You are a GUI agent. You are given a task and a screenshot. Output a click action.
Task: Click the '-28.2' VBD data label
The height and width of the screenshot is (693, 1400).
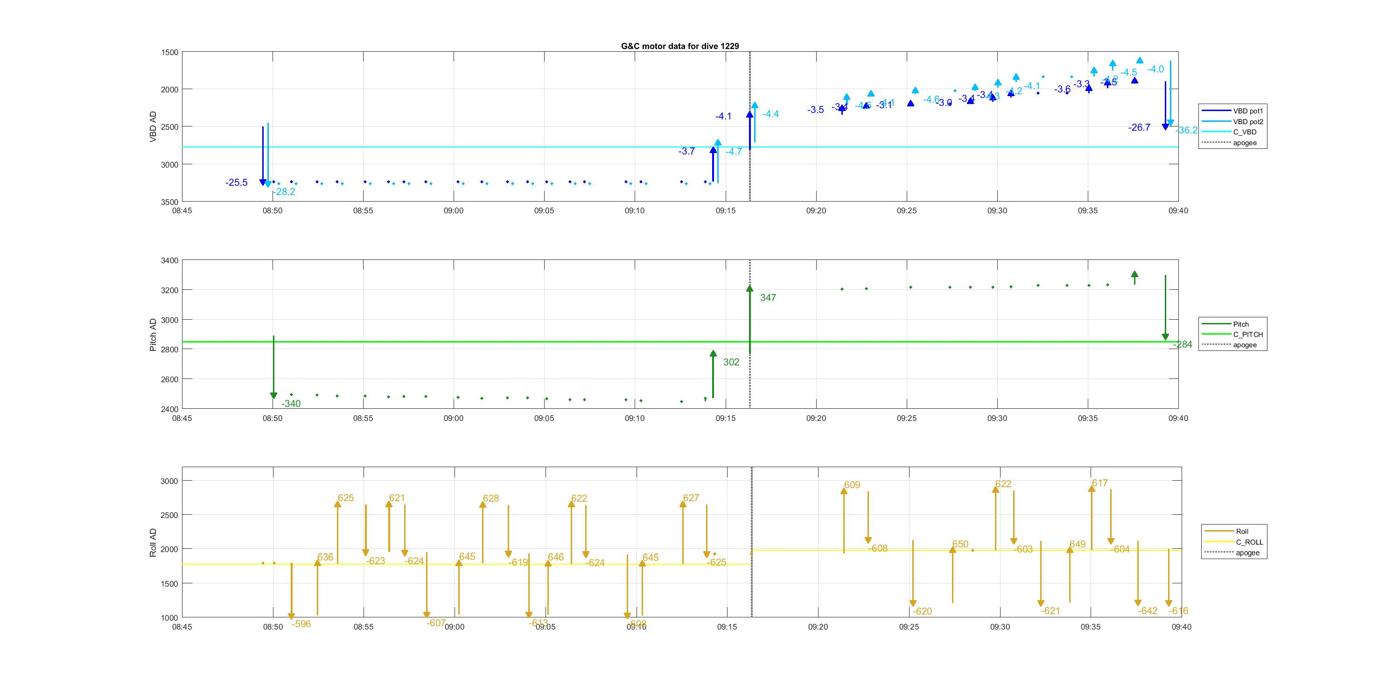tap(284, 192)
